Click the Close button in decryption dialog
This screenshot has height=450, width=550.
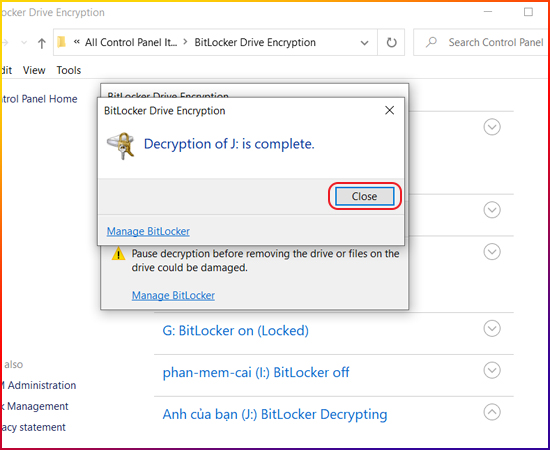click(364, 196)
